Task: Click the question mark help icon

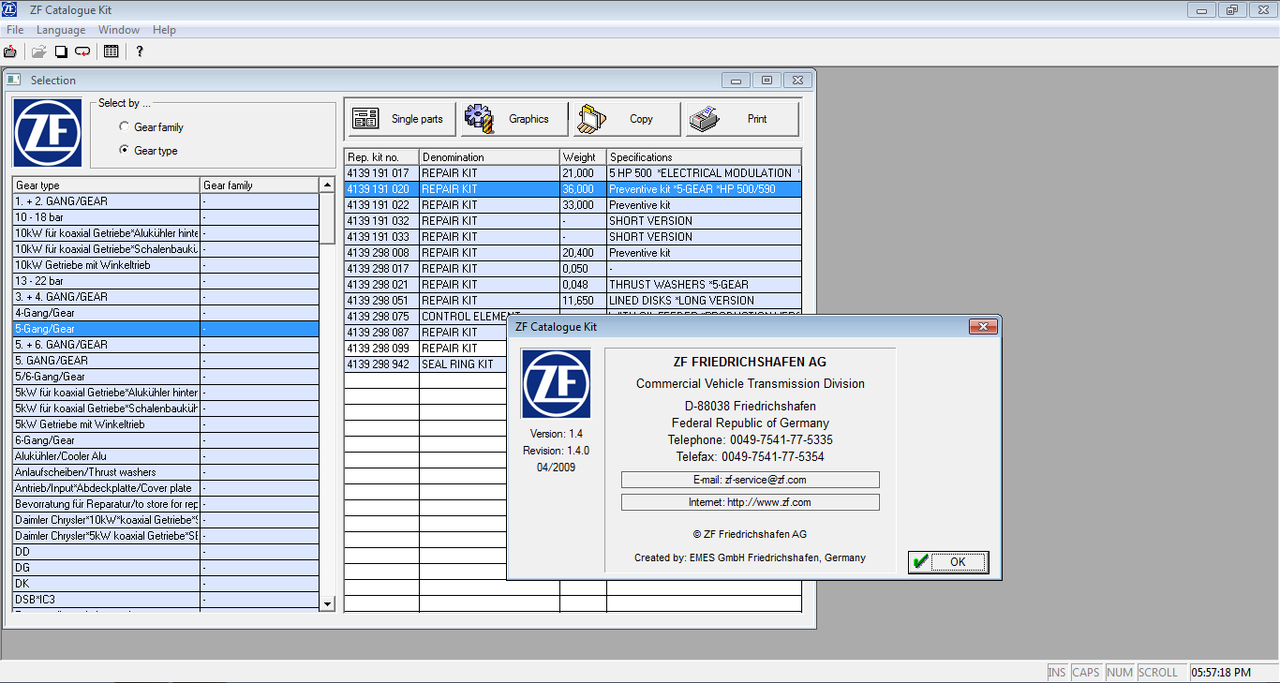Action: [x=139, y=51]
